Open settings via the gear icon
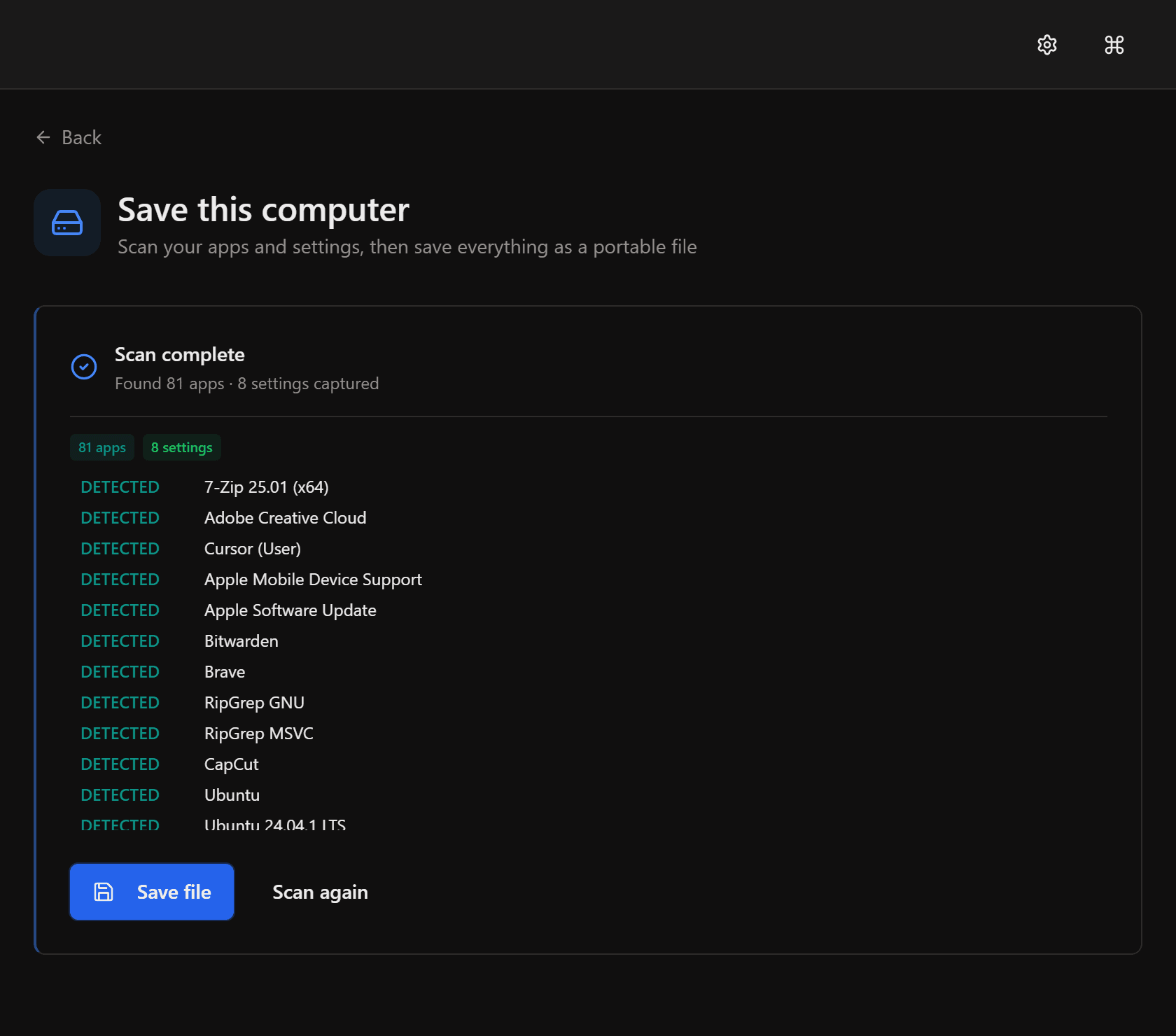The height and width of the screenshot is (1036, 1176). coord(1046,45)
